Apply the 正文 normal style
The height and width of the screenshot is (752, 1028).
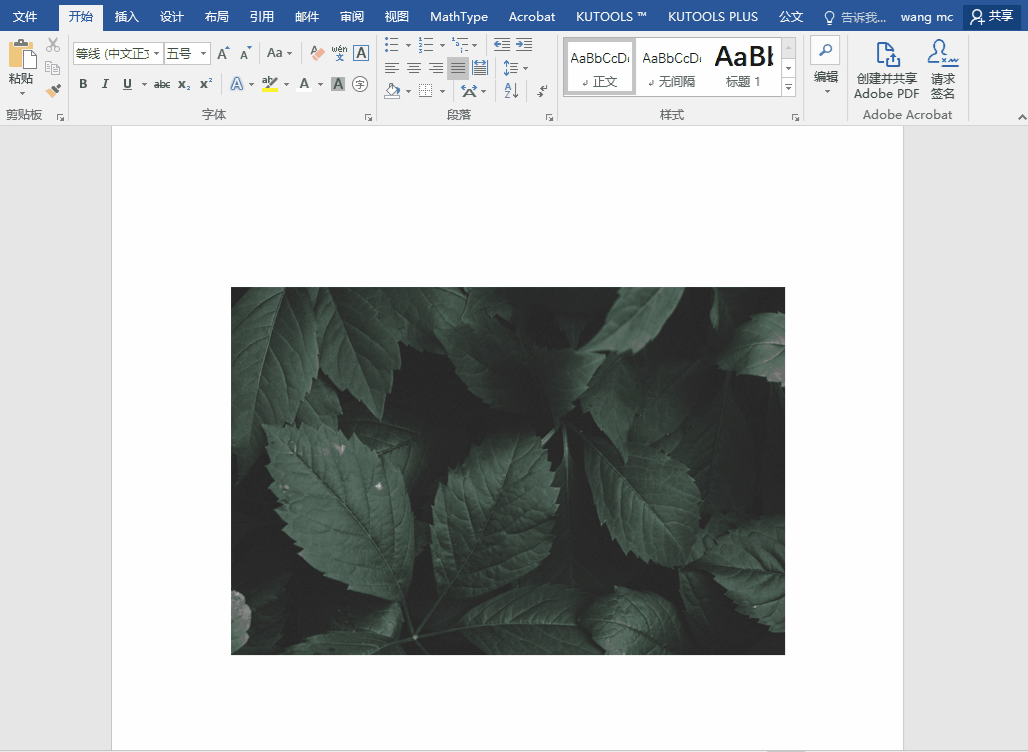(x=600, y=67)
